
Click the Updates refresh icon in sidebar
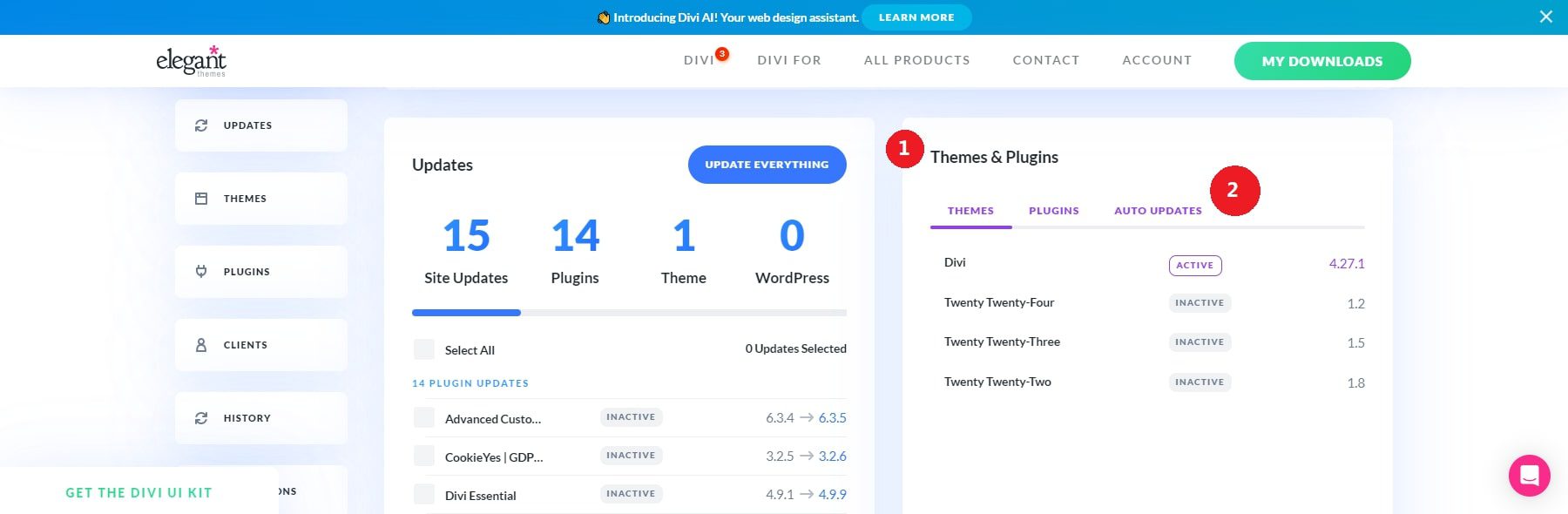[x=201, y=125]
